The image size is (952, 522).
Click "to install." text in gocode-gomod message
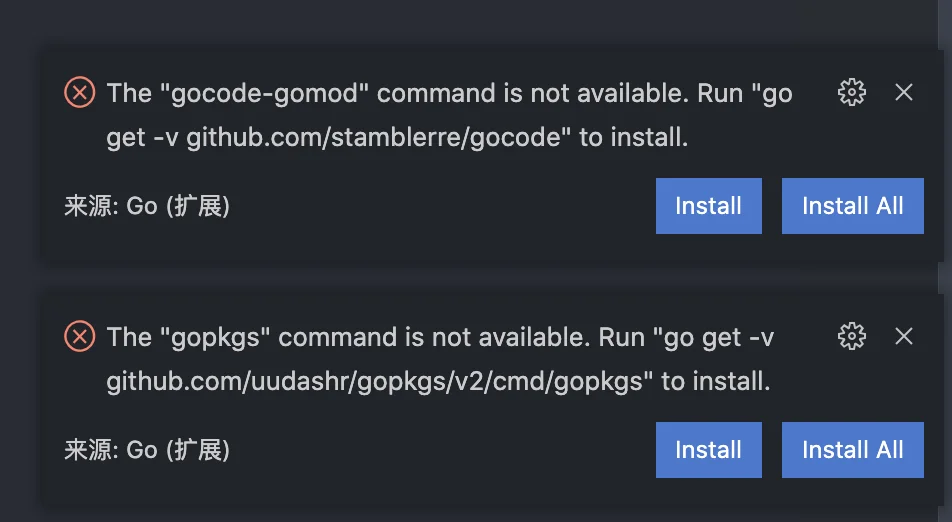click(634, 138)
